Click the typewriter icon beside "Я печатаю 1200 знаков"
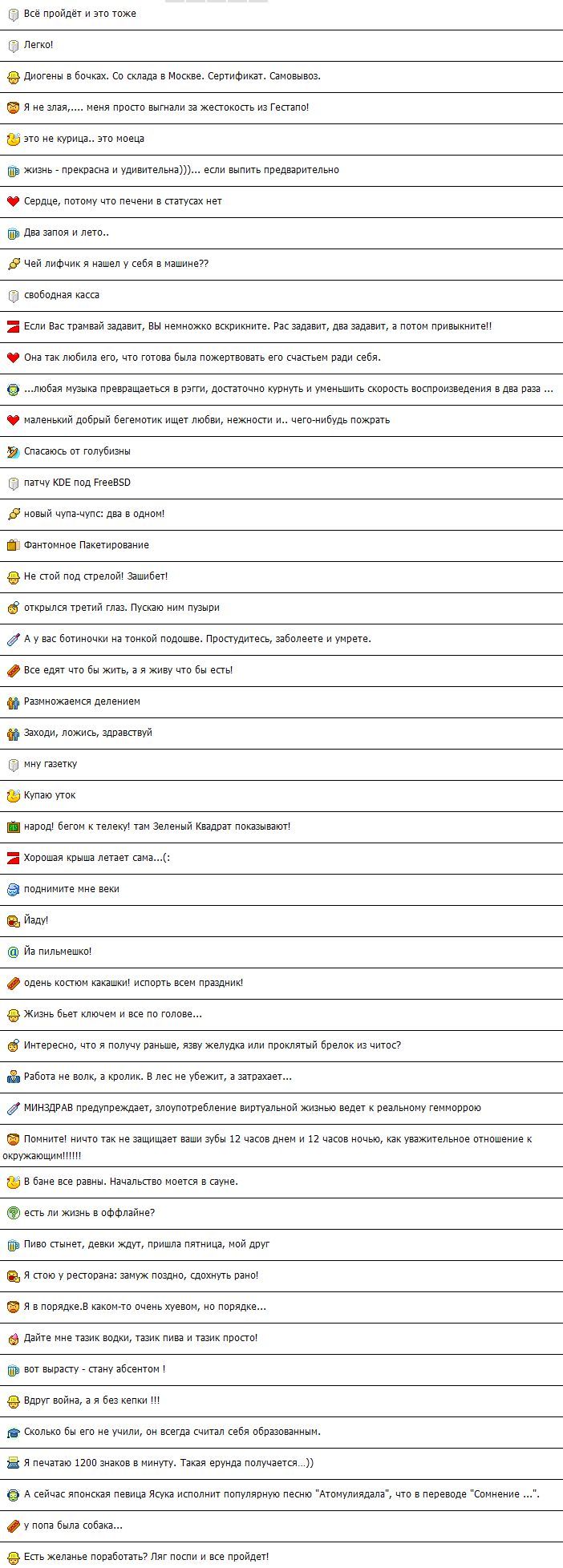The width and height of the screenshot is (563, 1568). click(x=13, y=1463)
